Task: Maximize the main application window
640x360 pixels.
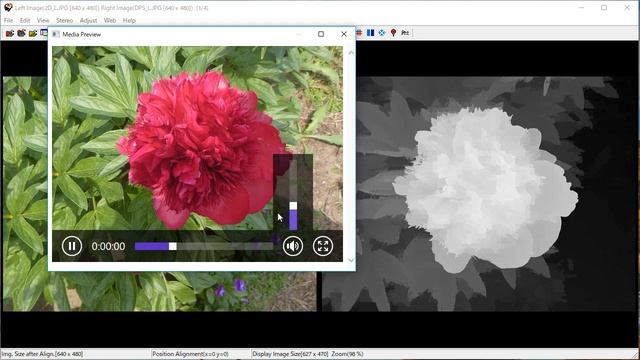Action: coord(604,7)
